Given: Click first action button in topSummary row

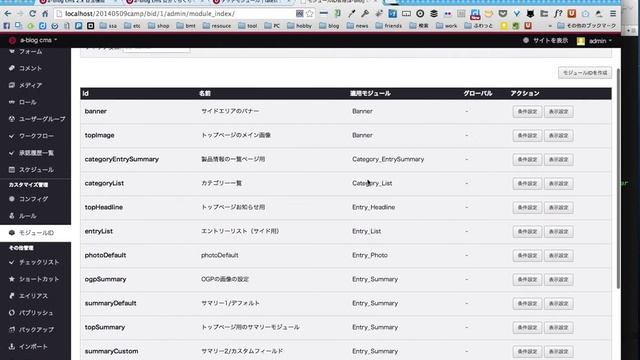Looking at the screenshot, I should tap(527, 327).
